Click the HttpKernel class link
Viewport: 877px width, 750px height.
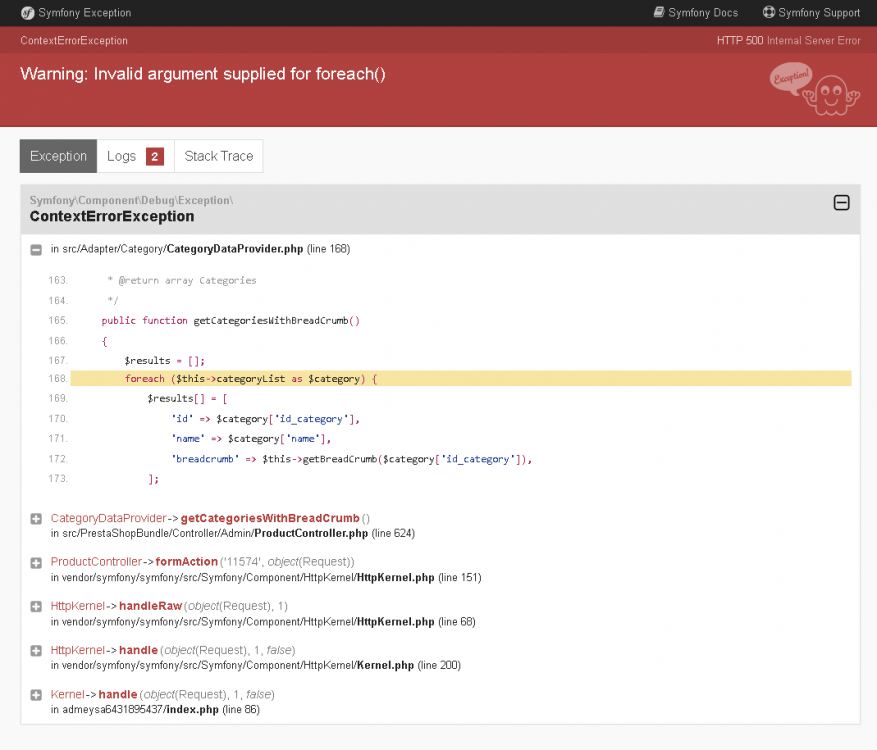[x=77, y=606]
